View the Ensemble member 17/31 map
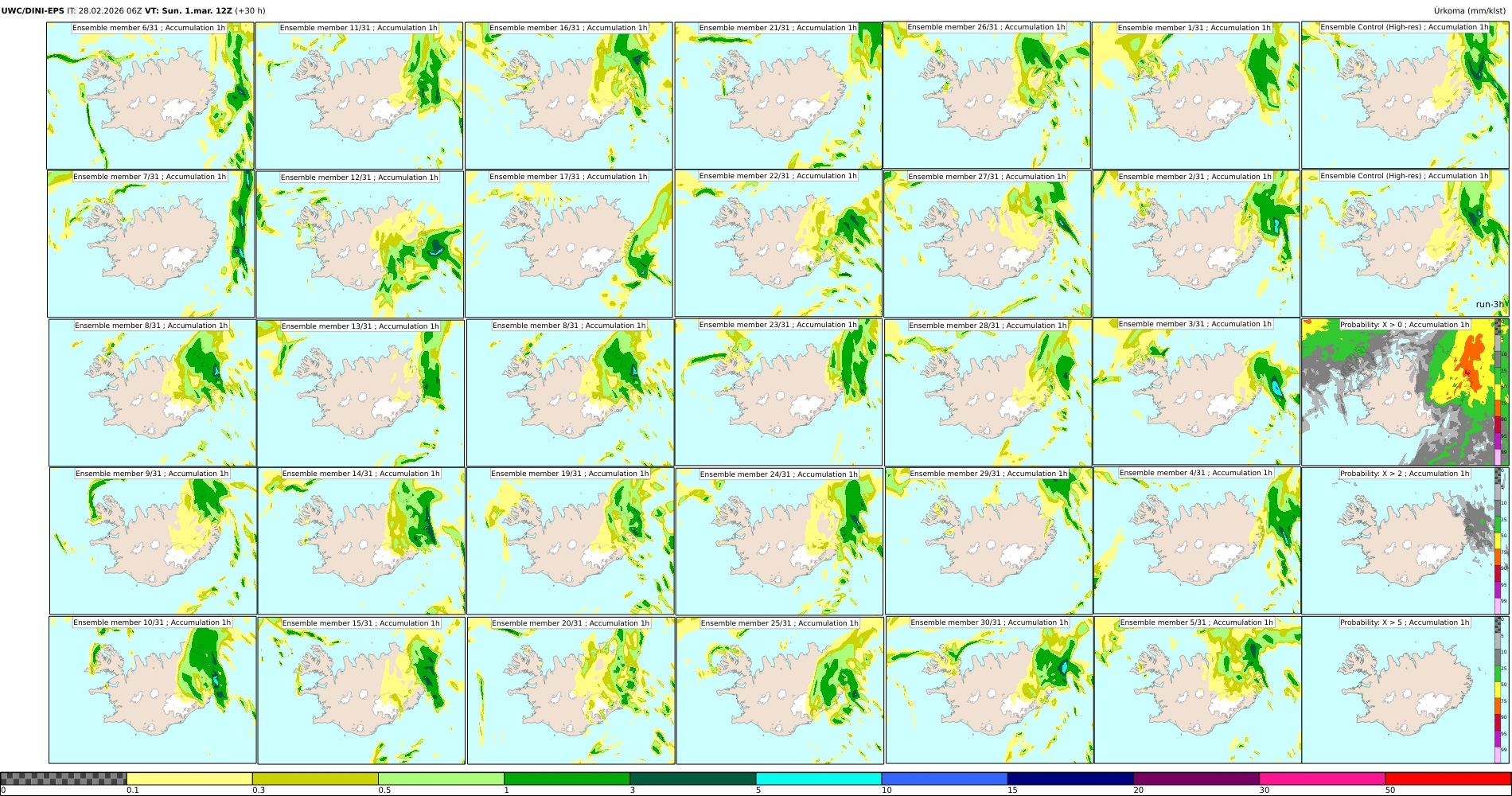This screenshot has height=796, width=1512. coord(569,244)
